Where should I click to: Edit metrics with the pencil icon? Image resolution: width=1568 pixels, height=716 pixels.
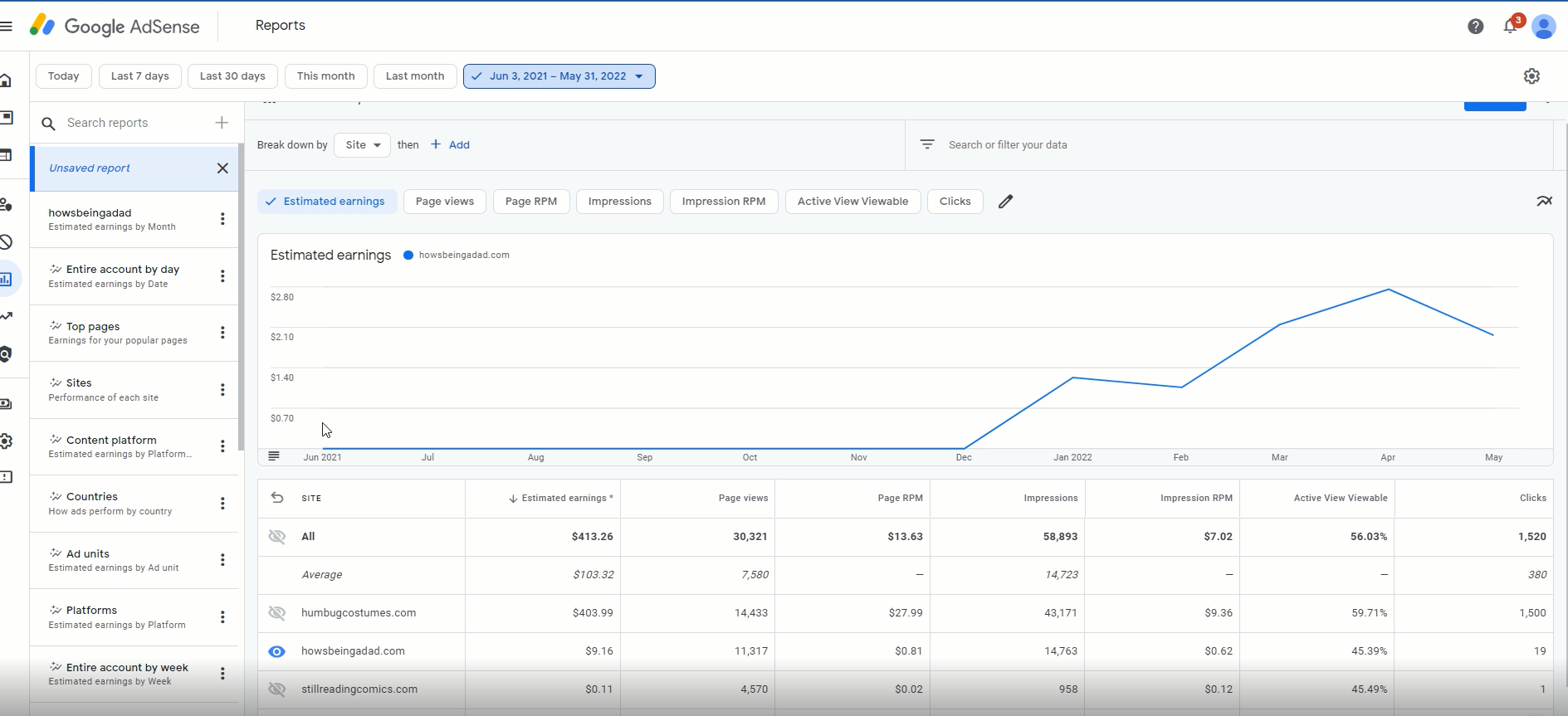click(x=1005, y=202)
